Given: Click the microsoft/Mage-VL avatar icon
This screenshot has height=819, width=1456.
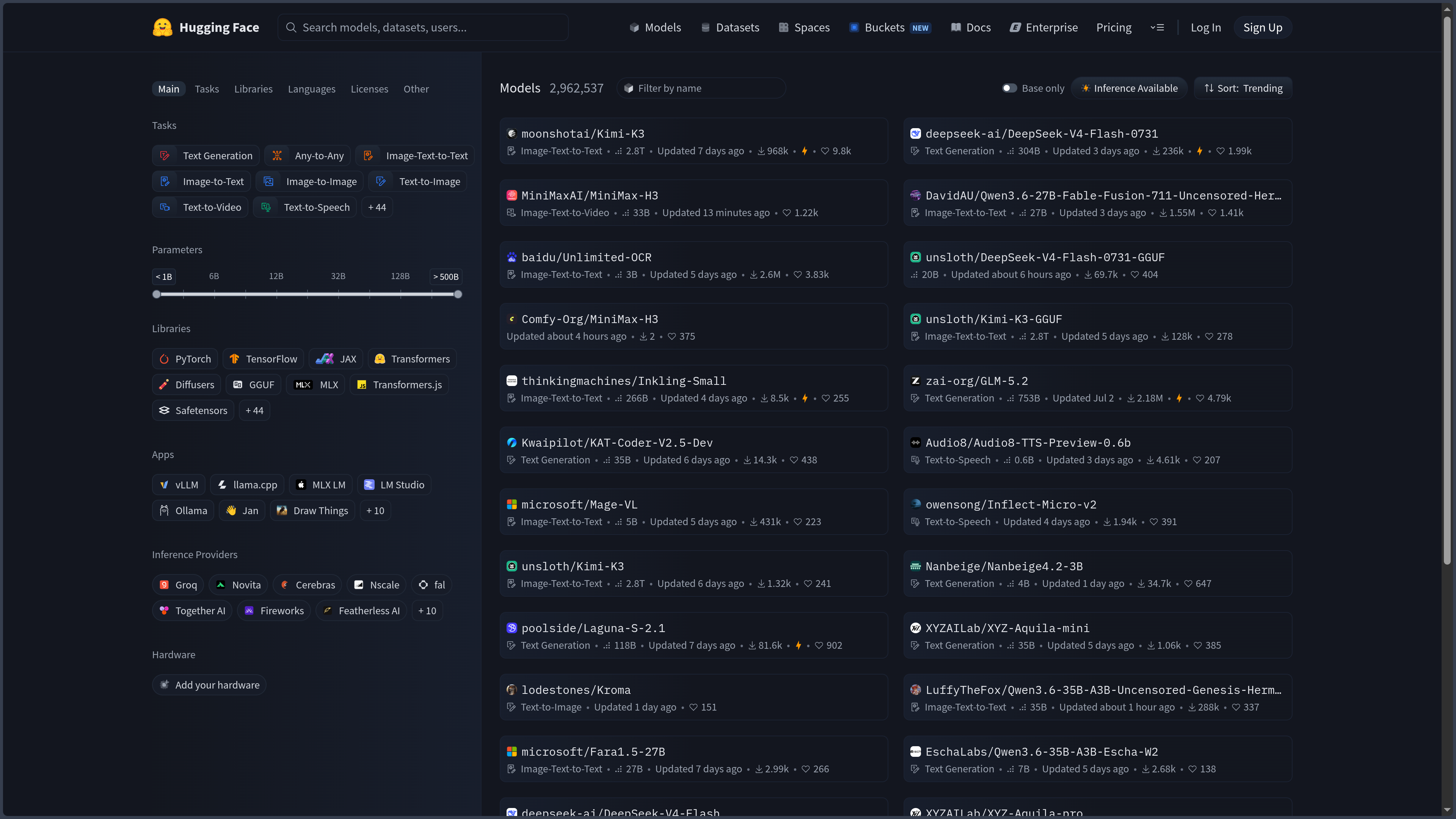Looking at the screenshot, I should pos(511,504).
